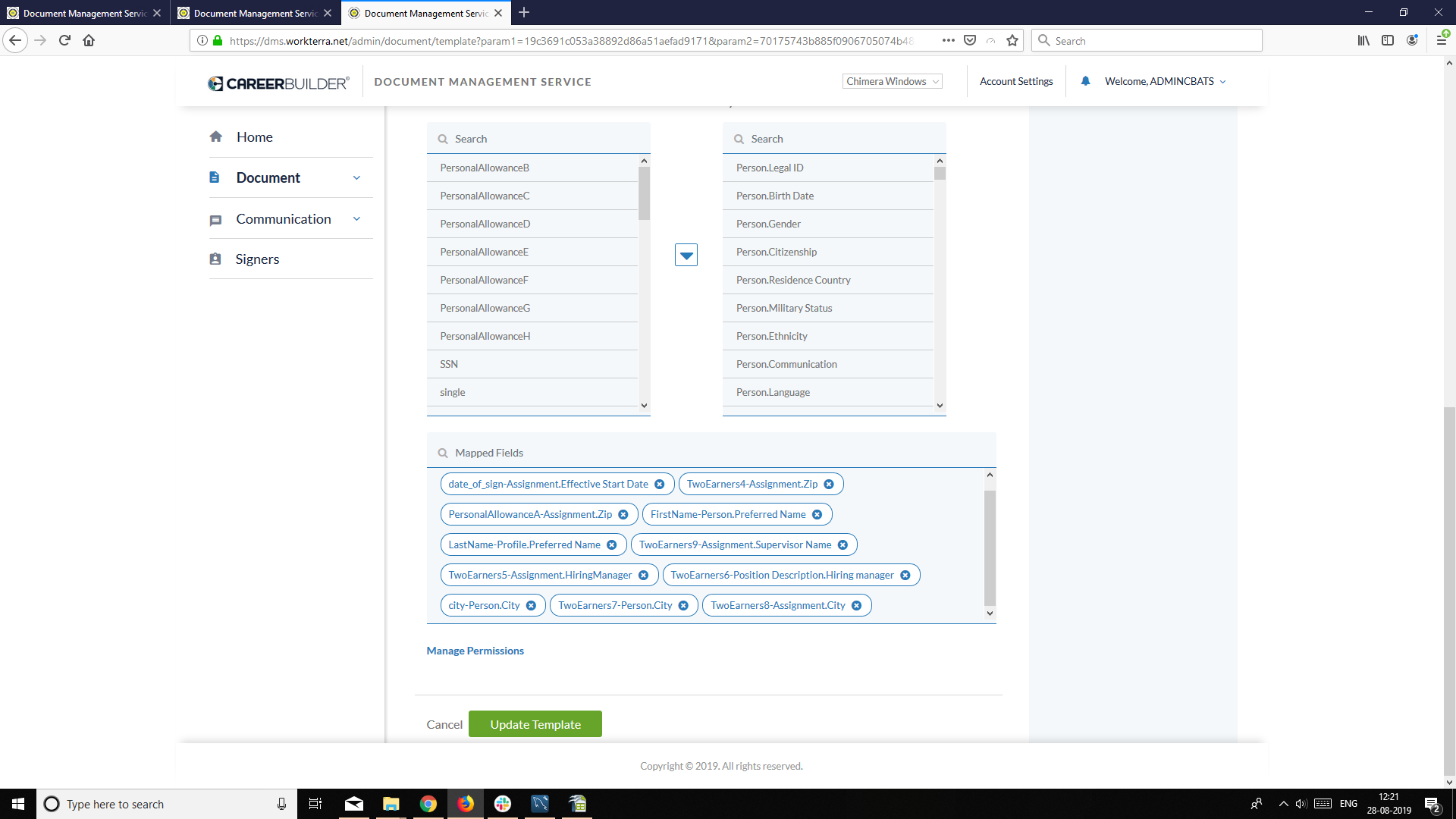
Task: Toggle the bookmark star for this page
Action: tap(1012, 40)
